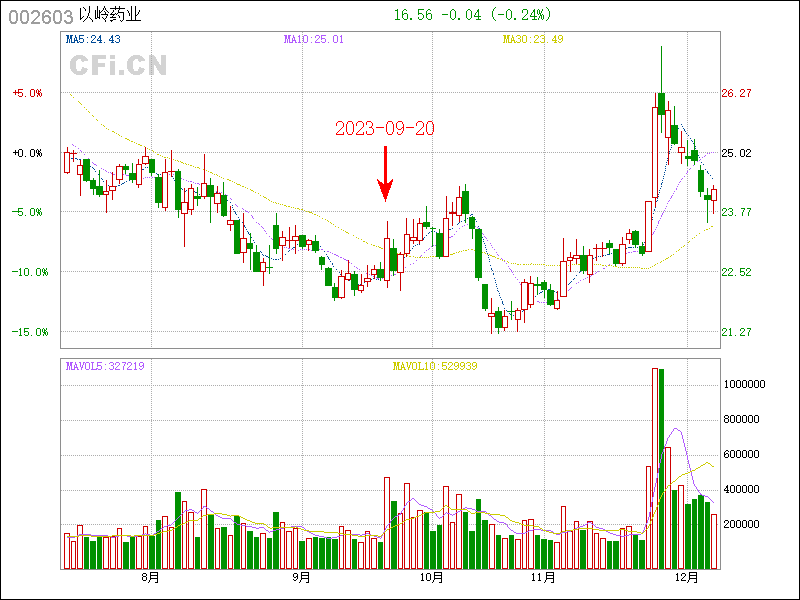Click the 9月 month label
800x600 pixels.
pyautogui.click(x=302, y=578)
